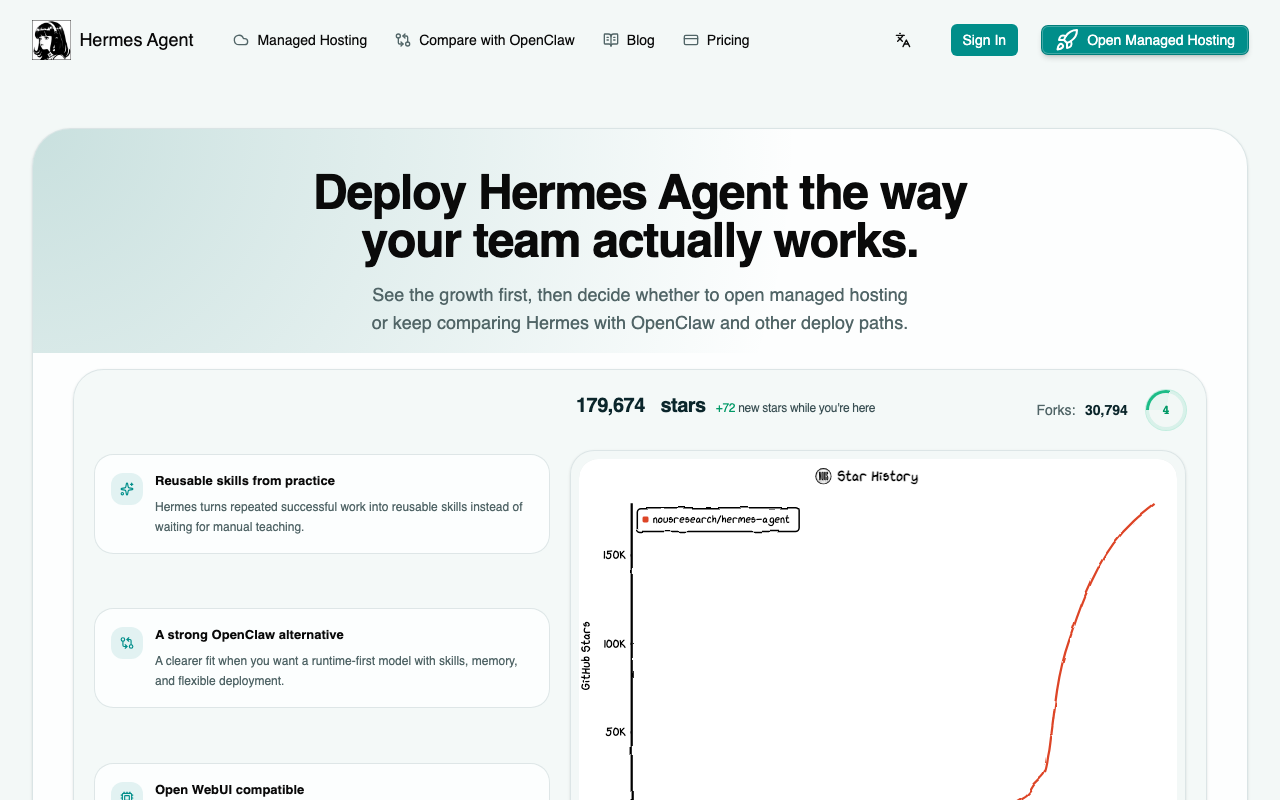
Task: Click the circular countdown ring showing 4
Action: pos(1166,410)
